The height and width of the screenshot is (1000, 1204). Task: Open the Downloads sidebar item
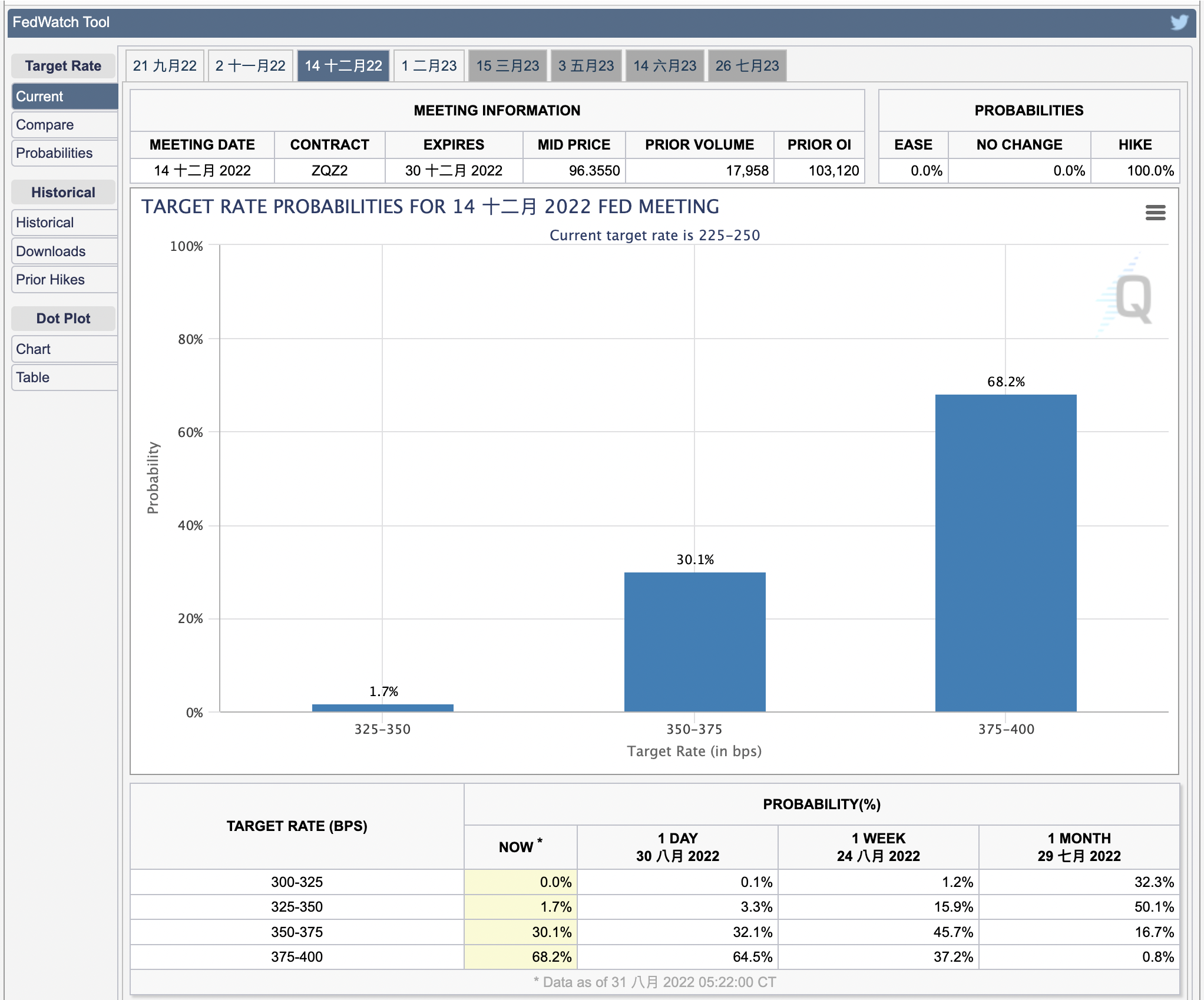tap(65, 251)
